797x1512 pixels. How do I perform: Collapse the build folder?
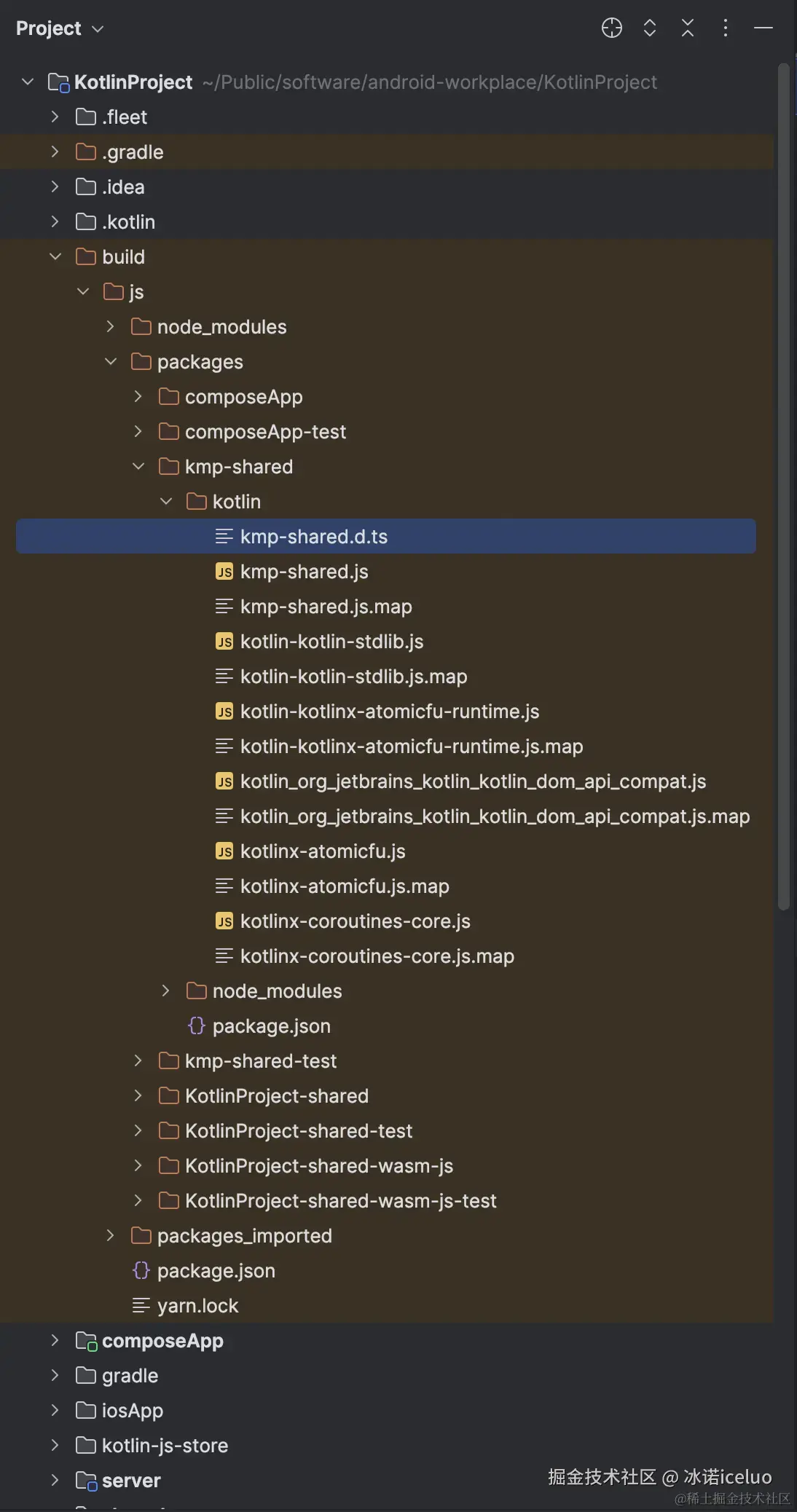(x=55, y=257)
